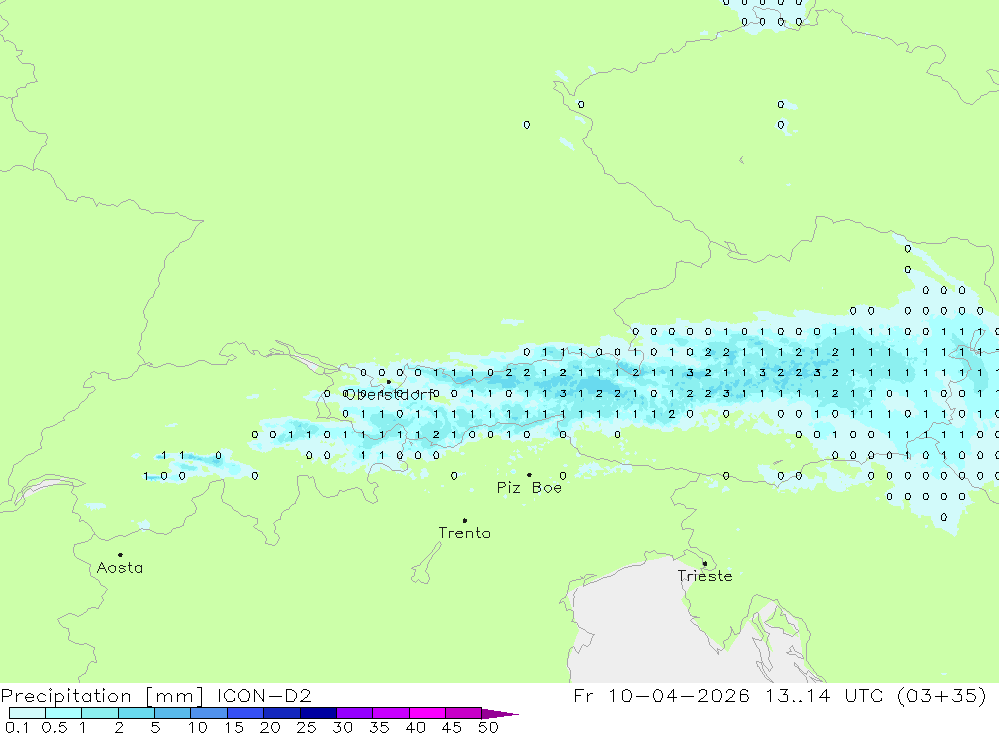
Task: Click the Aosta city label
Action: 120,567
